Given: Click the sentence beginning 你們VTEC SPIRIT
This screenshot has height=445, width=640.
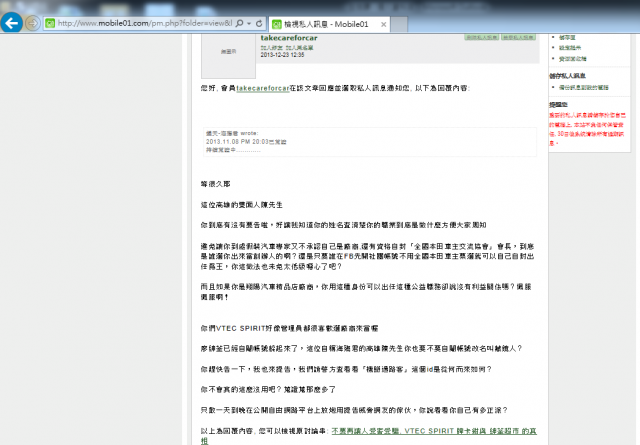Looking at the screenshot, I should pos(289,328).
